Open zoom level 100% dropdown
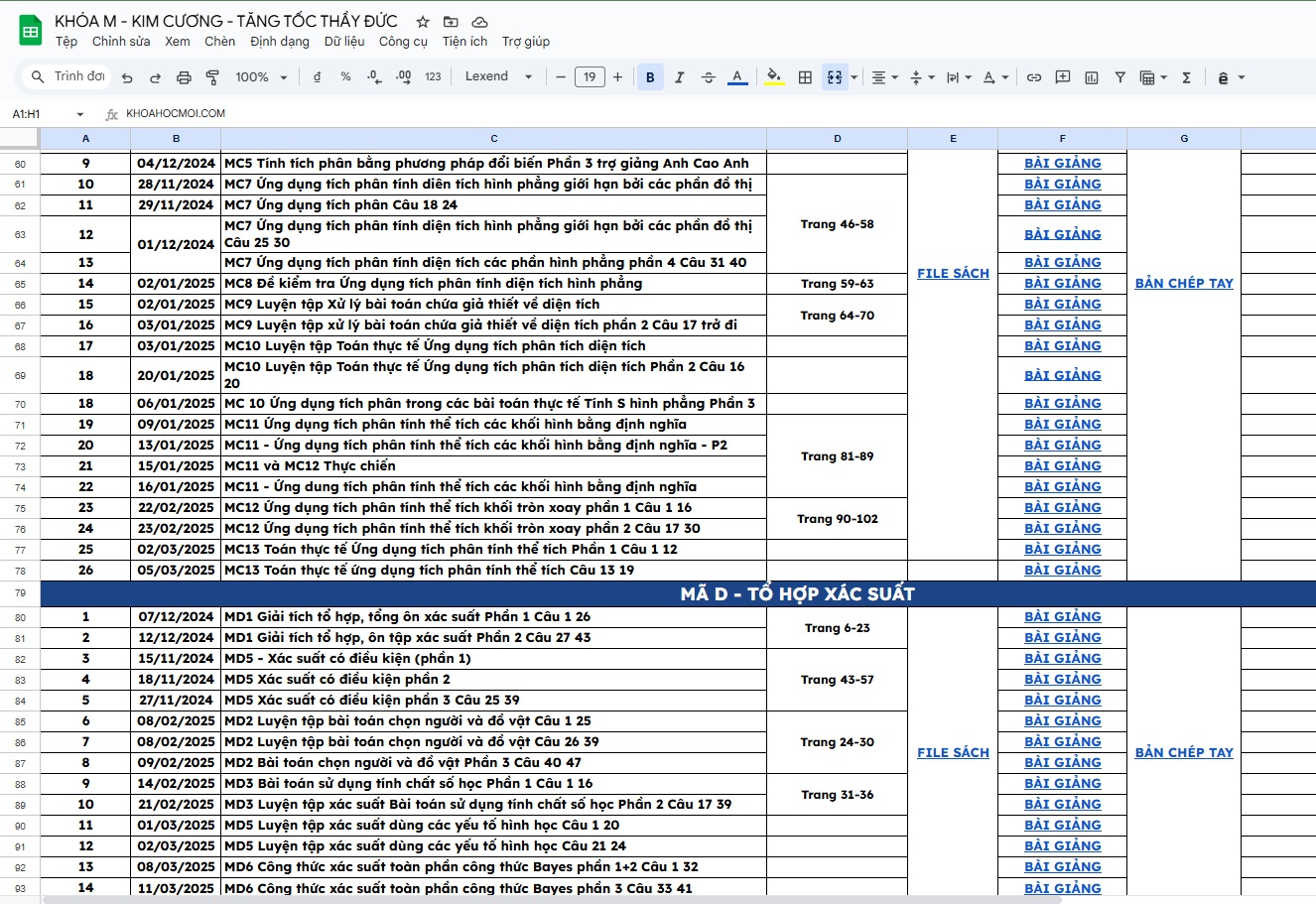1316x904 pixels. (x=261, y=77)
